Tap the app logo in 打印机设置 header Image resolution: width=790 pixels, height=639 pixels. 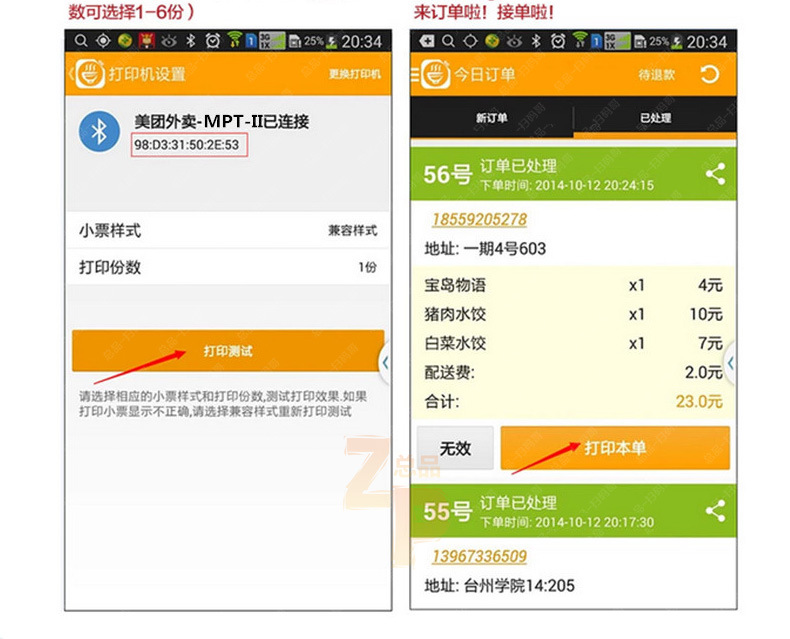click(x=90, y=74)
